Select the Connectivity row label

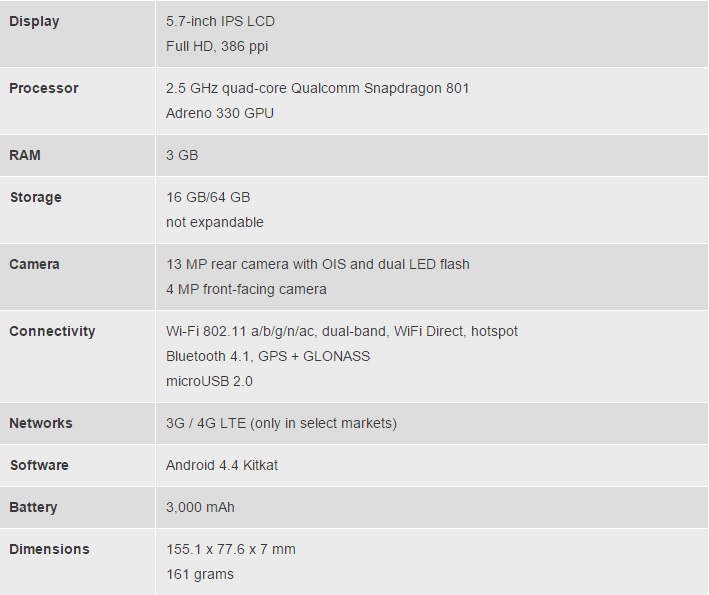coord(52,331)
